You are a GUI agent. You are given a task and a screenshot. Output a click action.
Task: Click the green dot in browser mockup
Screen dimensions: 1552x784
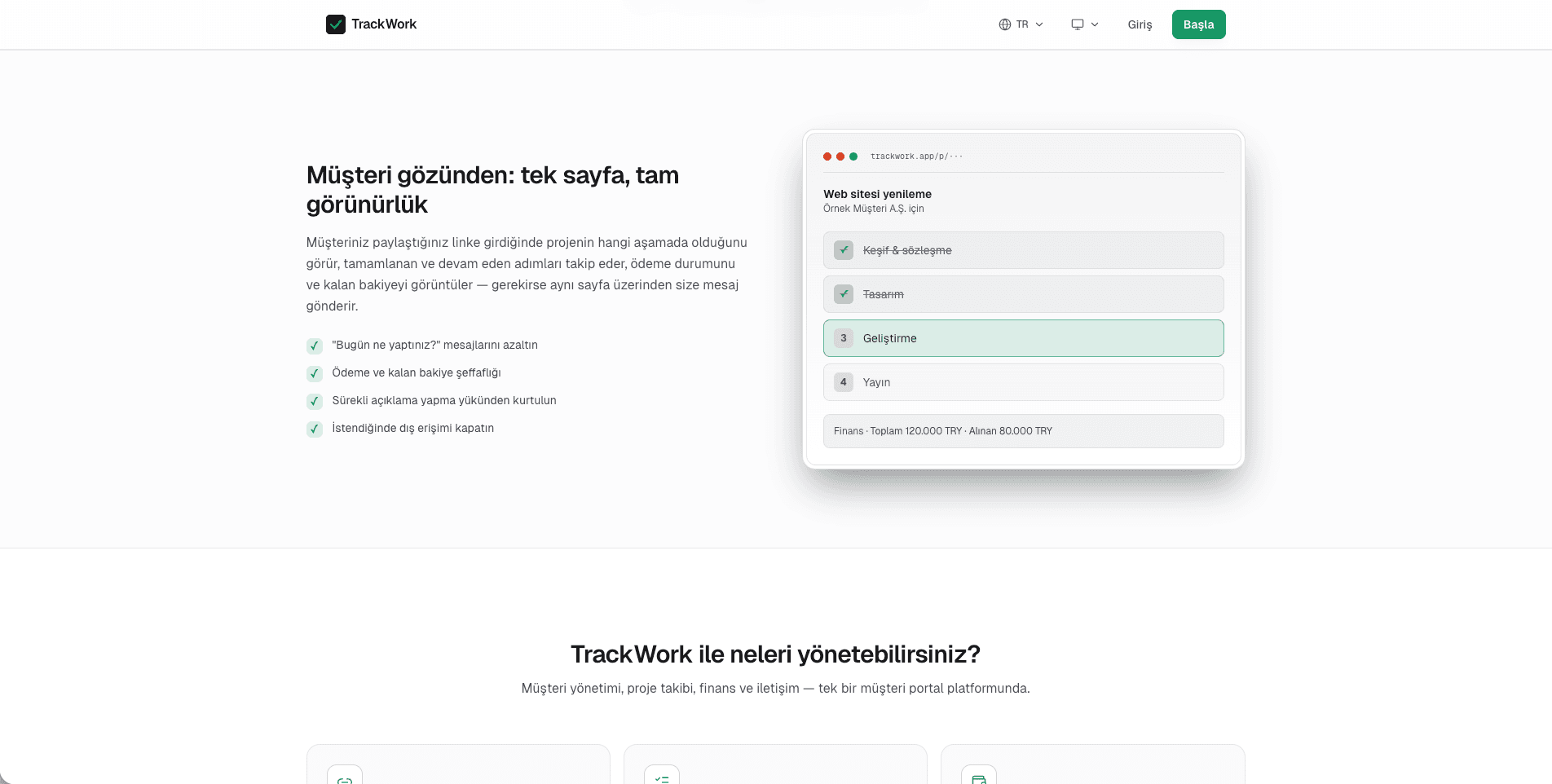(853, 155)
